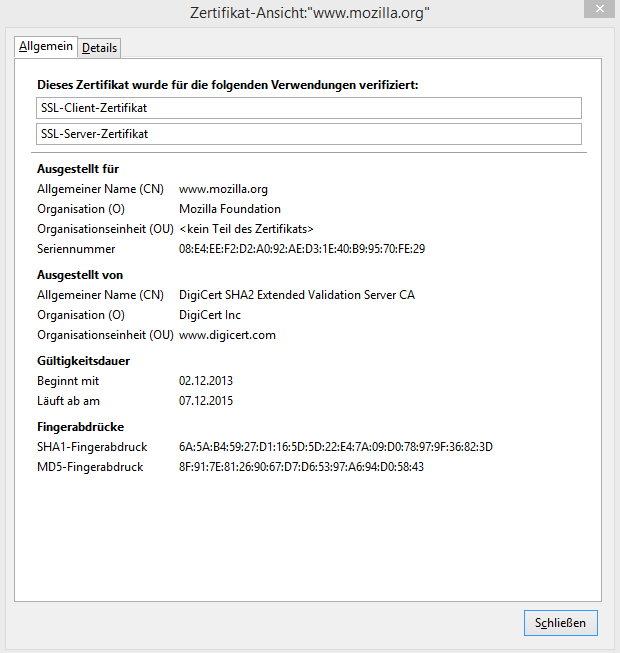The image size is (620, 653).
Task: Click the serial number 08:E4:EE:F2... value
Action: click(x=302, y=249)
